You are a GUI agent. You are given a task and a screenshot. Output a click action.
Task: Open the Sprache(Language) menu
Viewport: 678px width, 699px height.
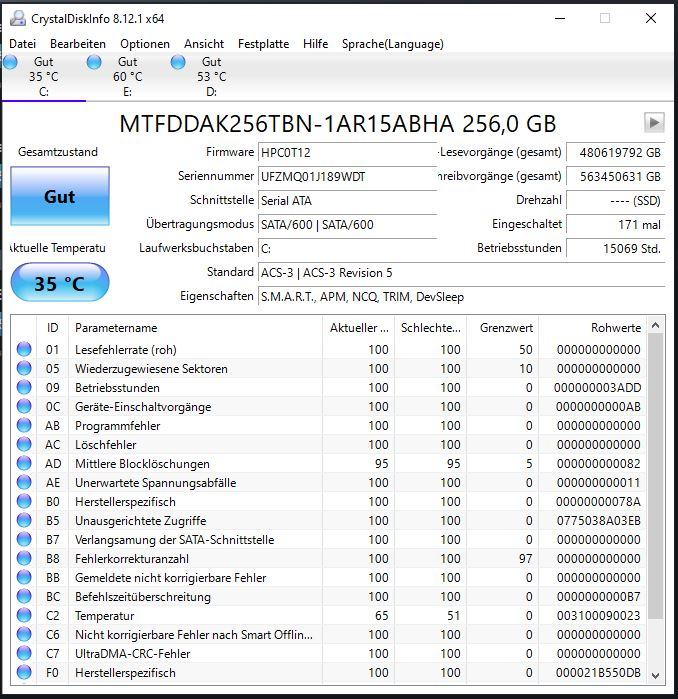tap(393, 44)
